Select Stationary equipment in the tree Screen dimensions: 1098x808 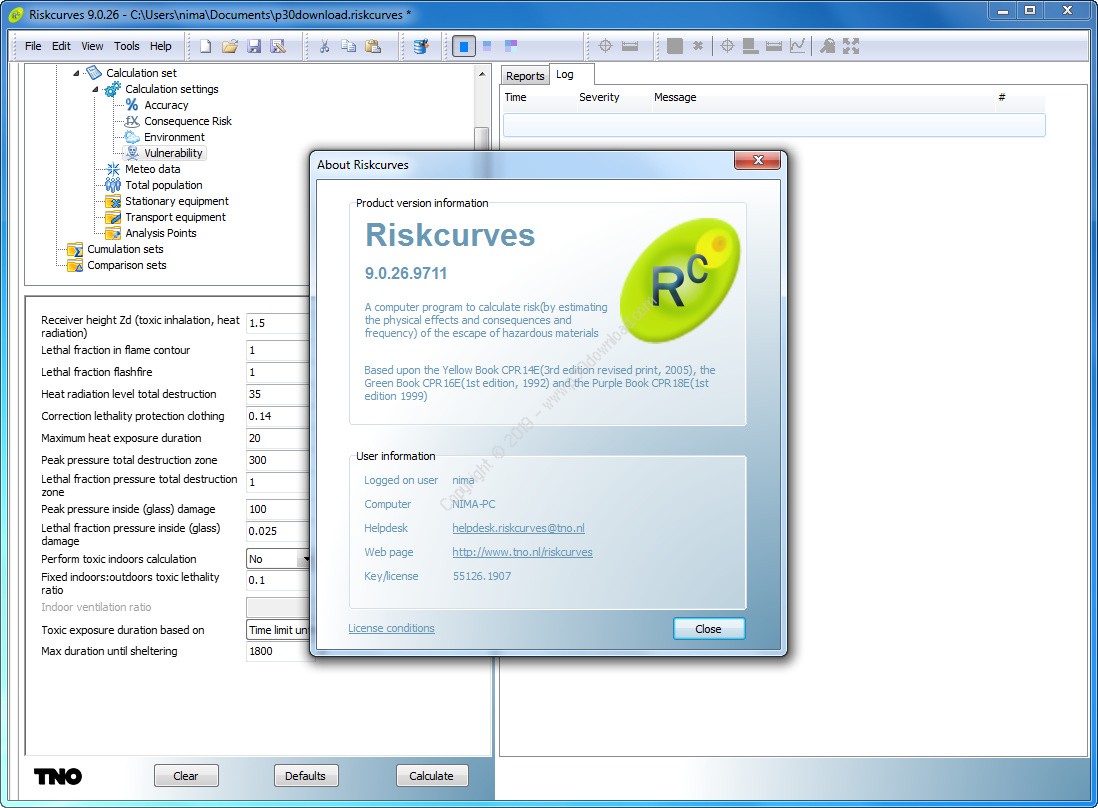pyautogui.click(x=176, y=201)
